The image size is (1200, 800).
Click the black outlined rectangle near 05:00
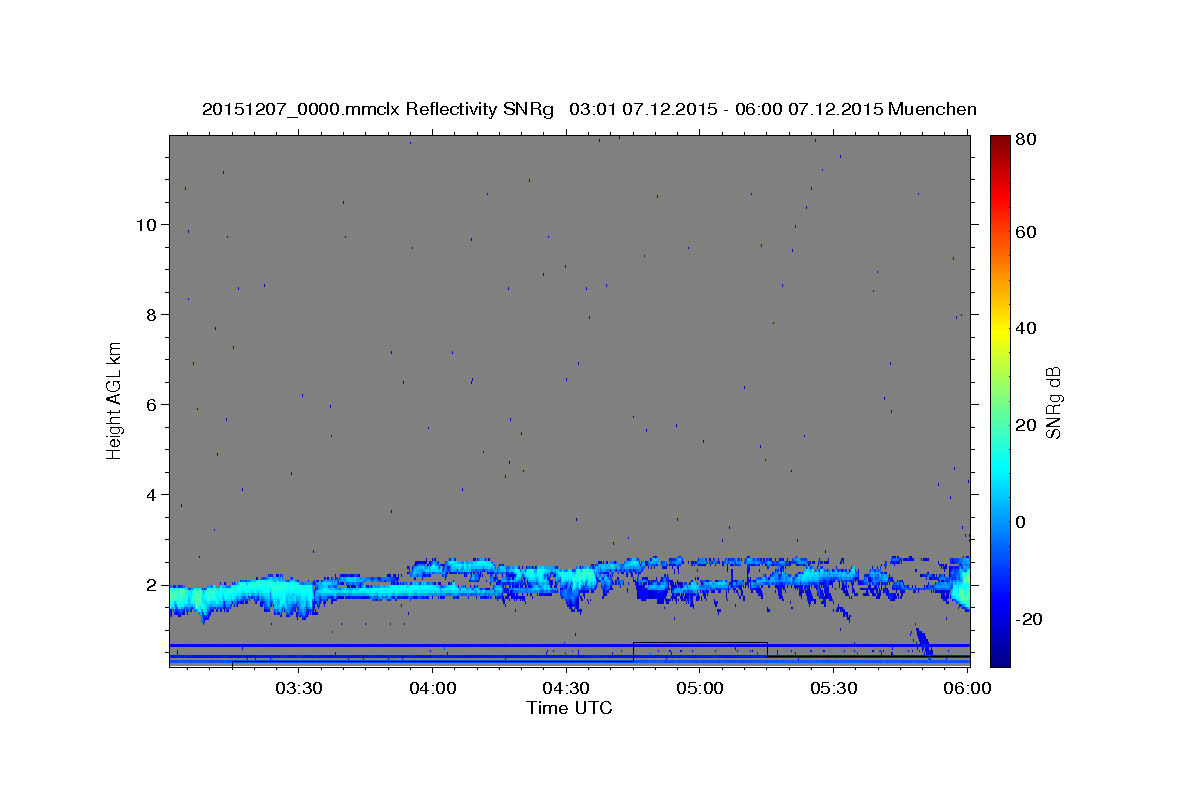pyautogui.click(x=700, y=651)
